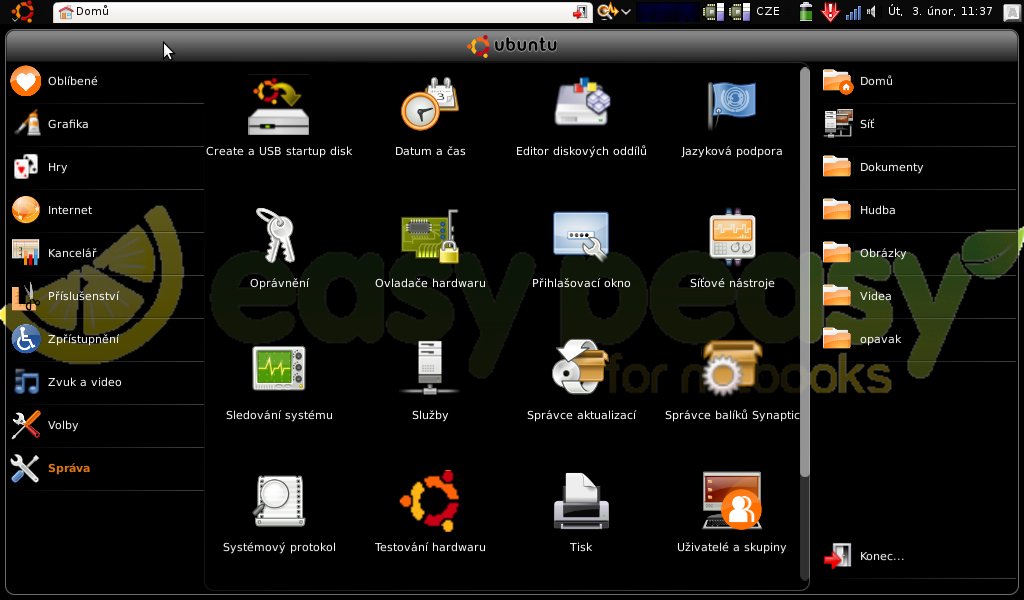Select the Správa category
The image size is (1024, 600).
tap(106, 469)
